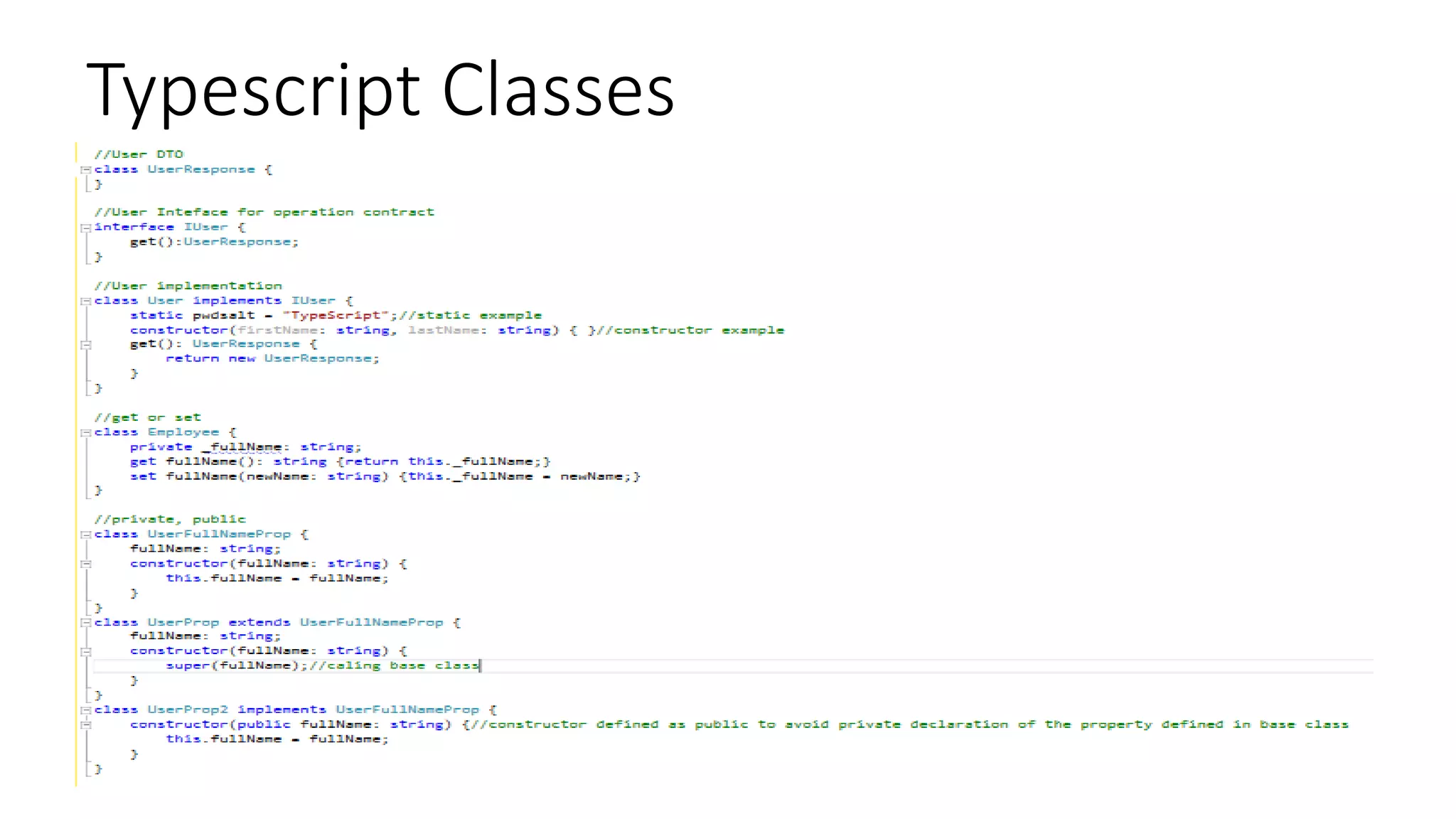This screenshot has width=1456, height=819.
Task: Collapse the interface IUser code block
Action: pos(85,228)
